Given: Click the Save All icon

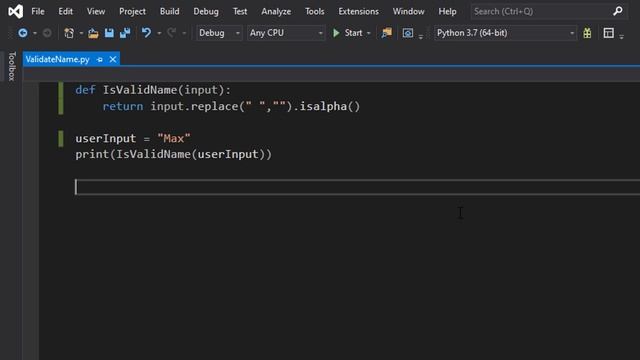Looking at the screenshot, I should tap(125, 33).
